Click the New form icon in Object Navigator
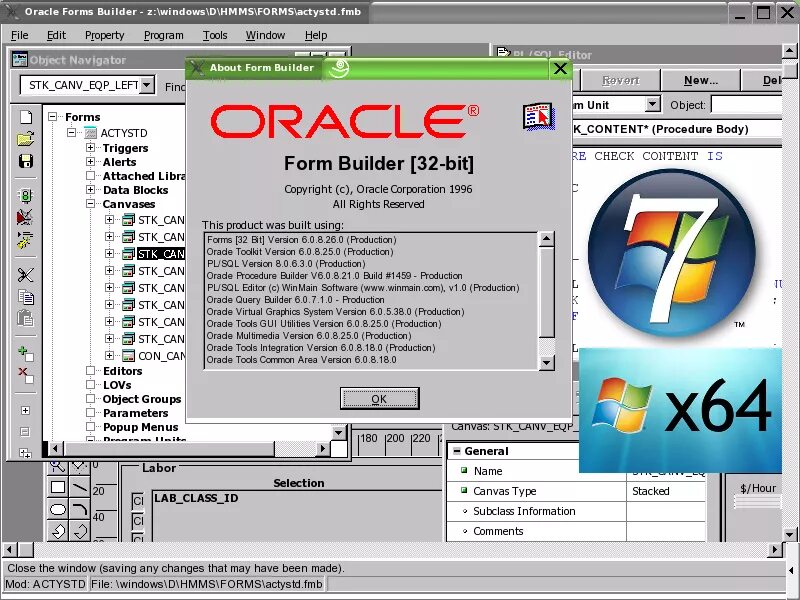Image resolution: width=800 pixels, height=600 pixels. tap(26, 117)
